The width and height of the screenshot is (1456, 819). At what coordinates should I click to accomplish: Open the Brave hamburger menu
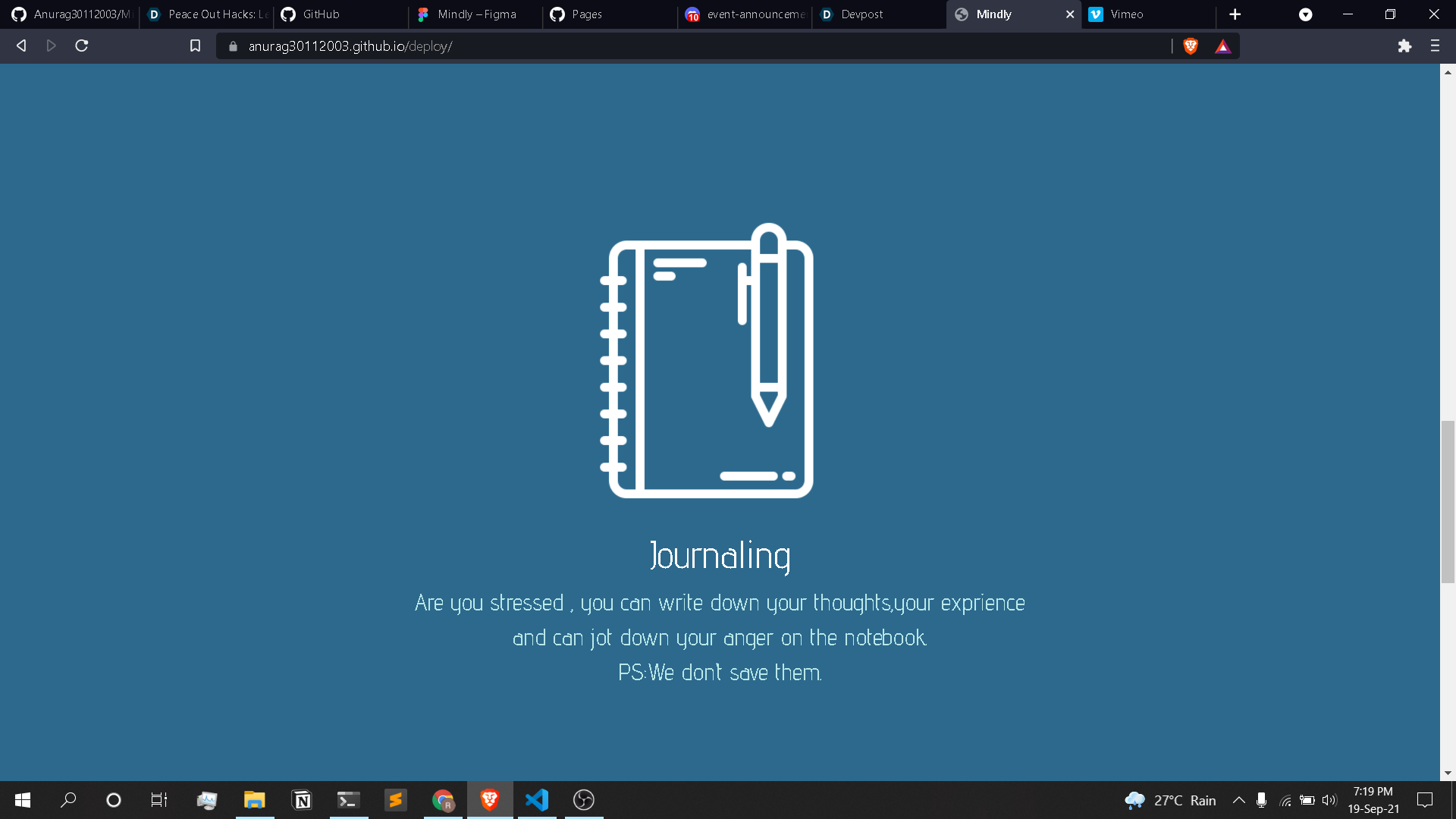(1435, 46)
